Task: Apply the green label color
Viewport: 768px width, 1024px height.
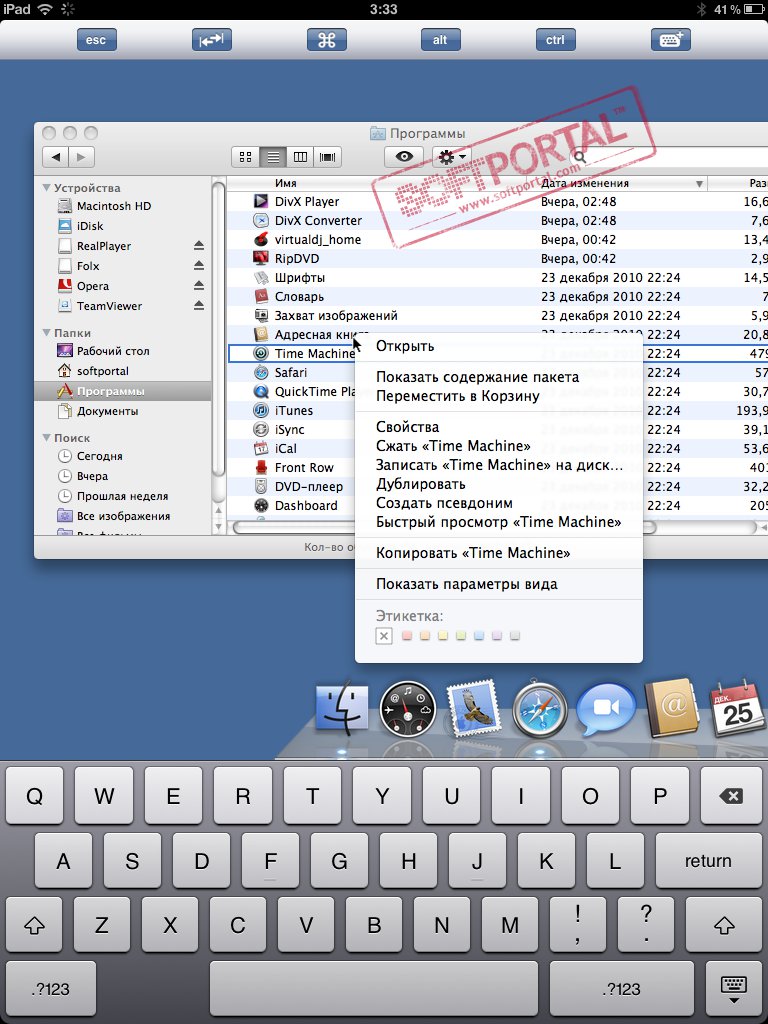Action: (x=461, y=635)
